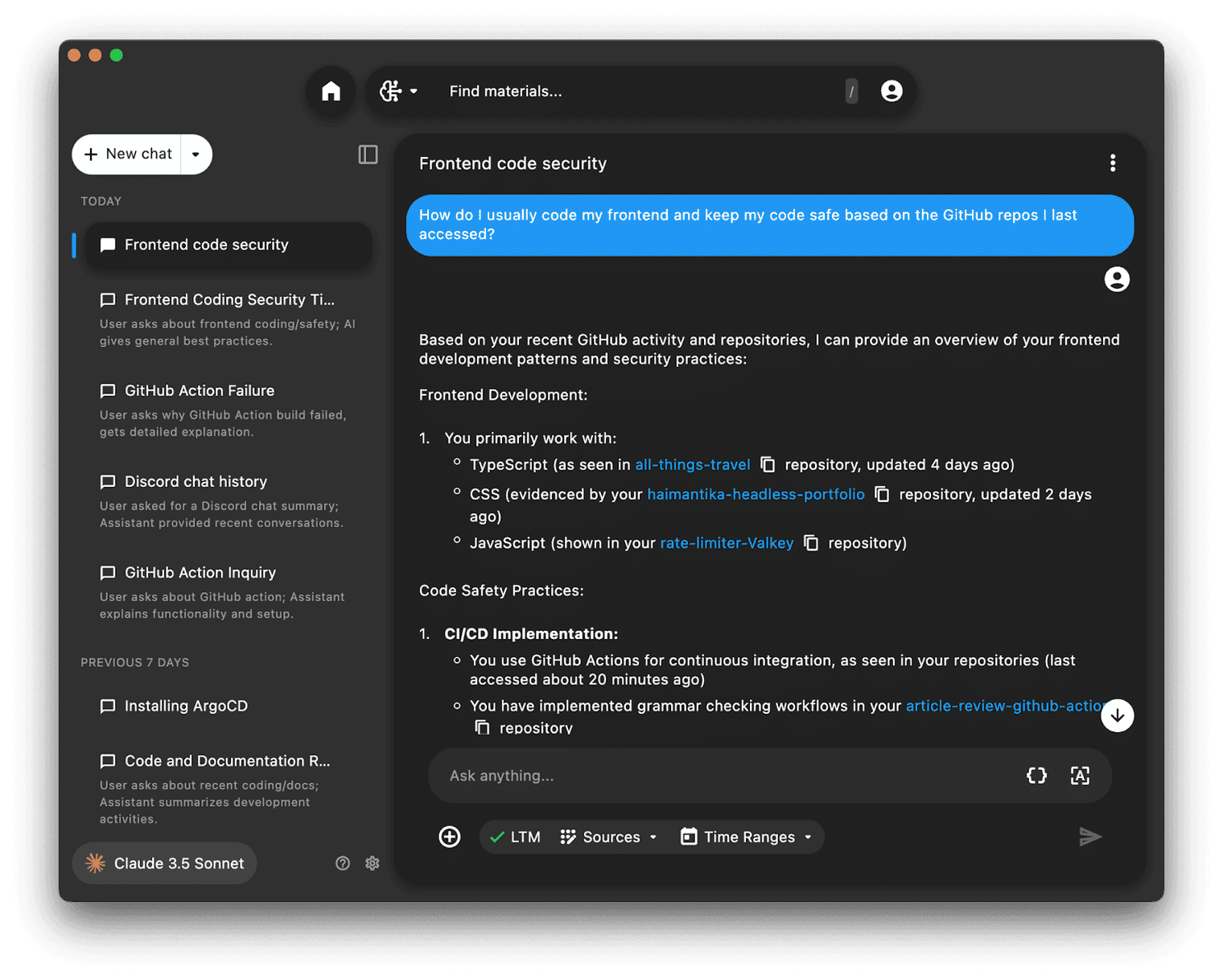Click the chat icon beside GitHub Action Failure
1223x980 pixels.
click(108, 391)
